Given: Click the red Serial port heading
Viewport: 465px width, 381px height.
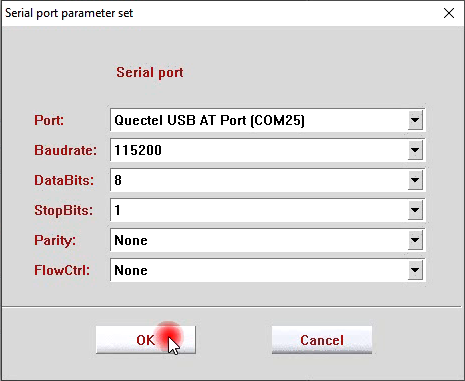Looking at the screenshot, I should tap(150, 72).
